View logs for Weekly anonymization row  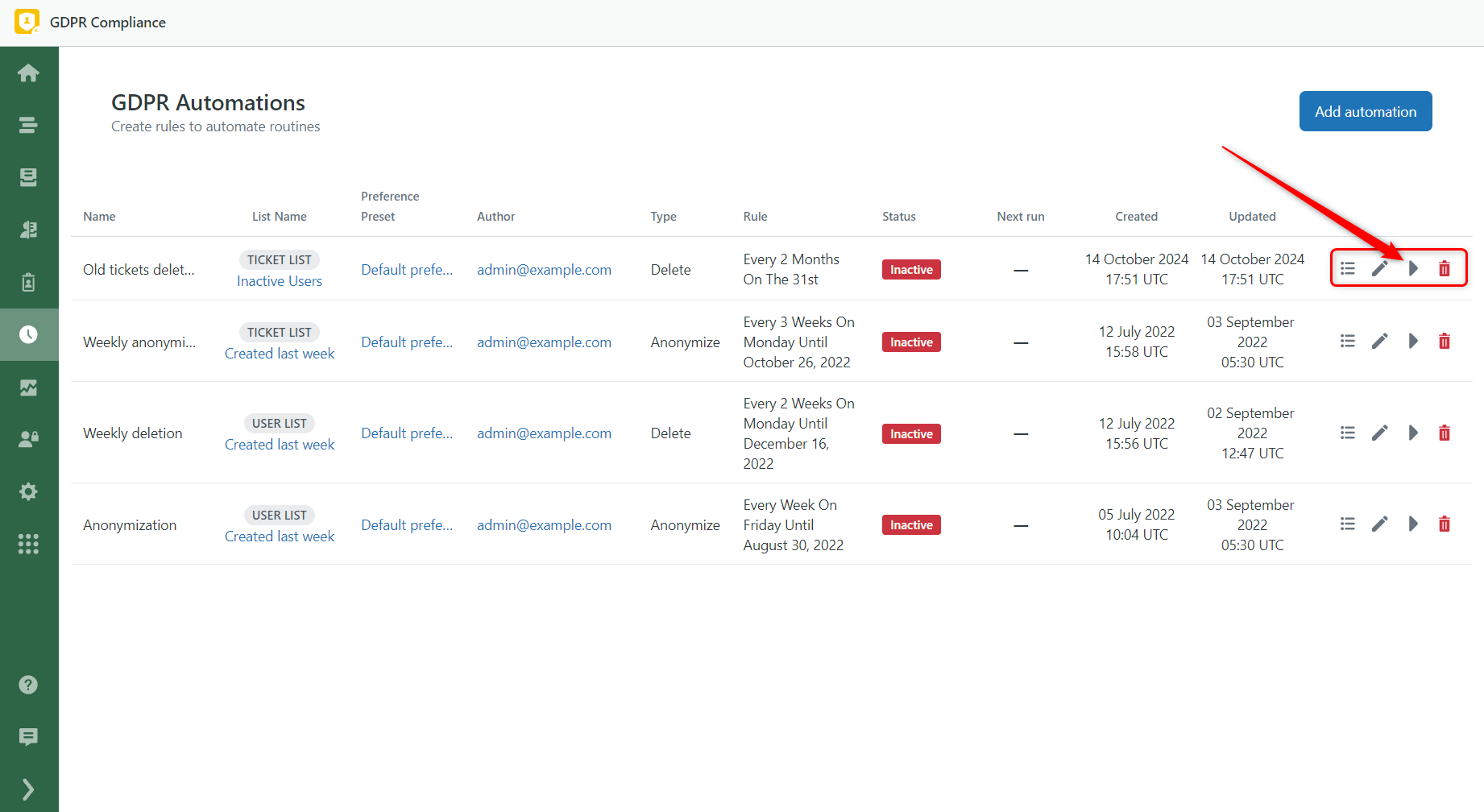click(x=1348, y=341)
